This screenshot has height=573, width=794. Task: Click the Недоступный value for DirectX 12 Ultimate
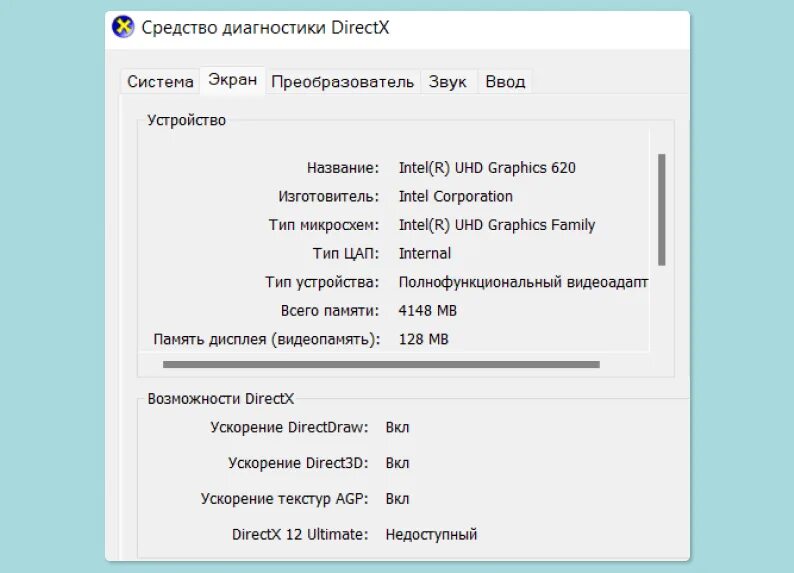[x=431, y=535]
